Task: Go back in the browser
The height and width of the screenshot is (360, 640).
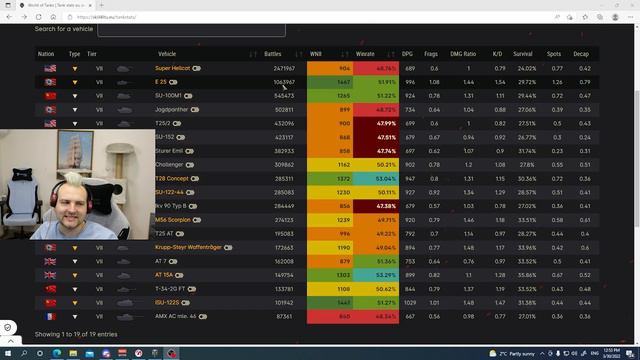Action: (9, 17)
